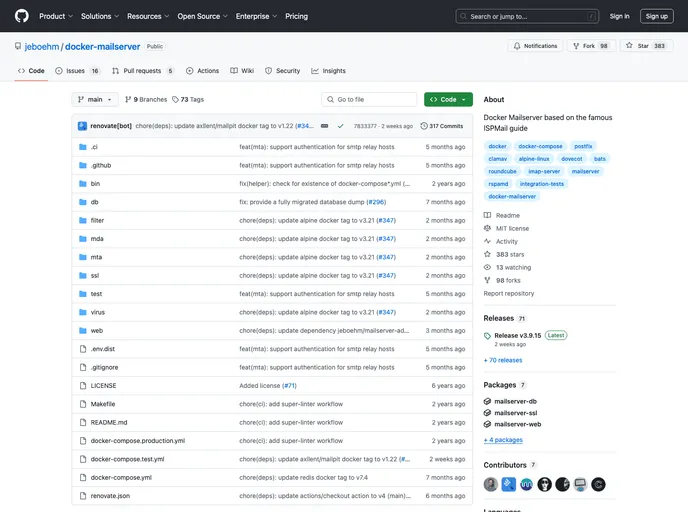Switch to the Issues tab
The height and width of the screenshot is (512, 688).
point(78,71)
